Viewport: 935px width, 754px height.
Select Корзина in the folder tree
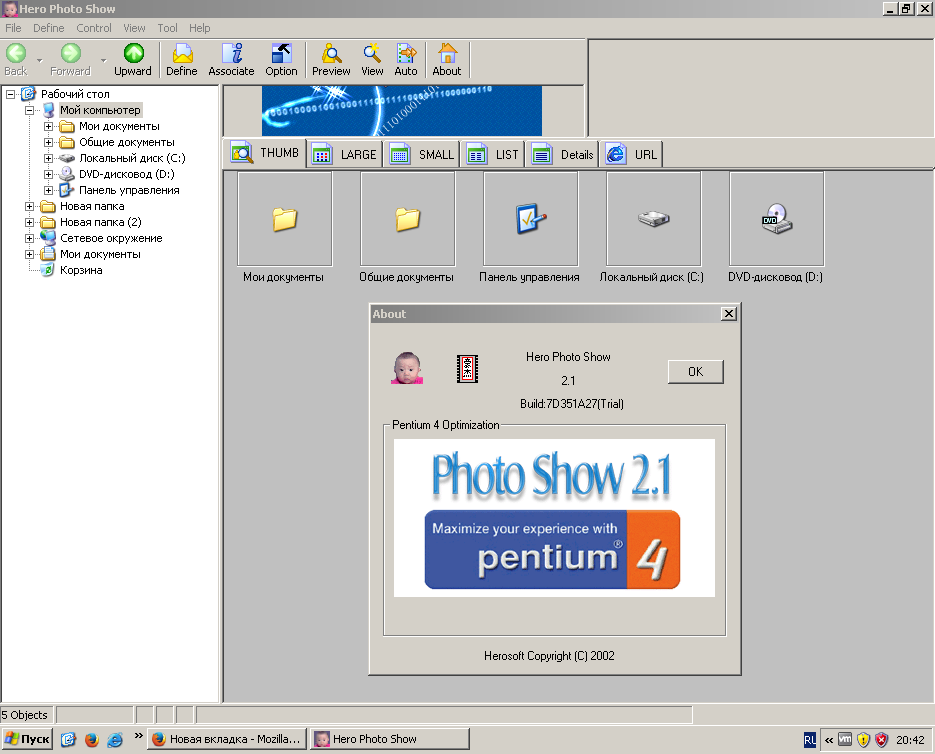(81, 270)
